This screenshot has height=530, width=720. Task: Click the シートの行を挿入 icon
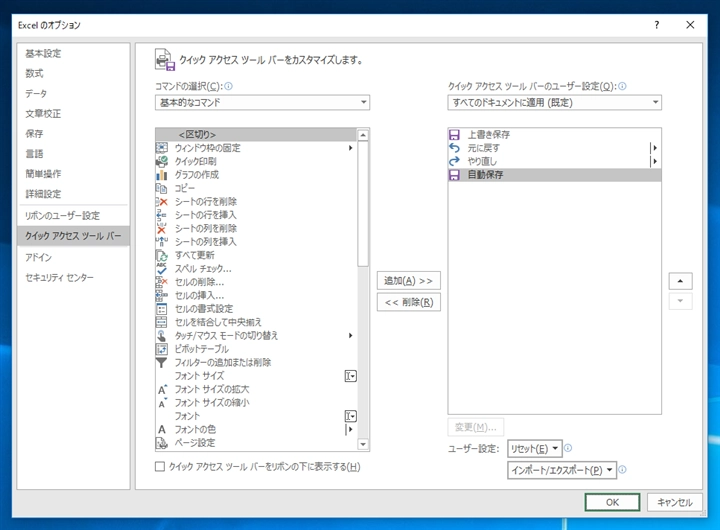[x=162, y=215]
